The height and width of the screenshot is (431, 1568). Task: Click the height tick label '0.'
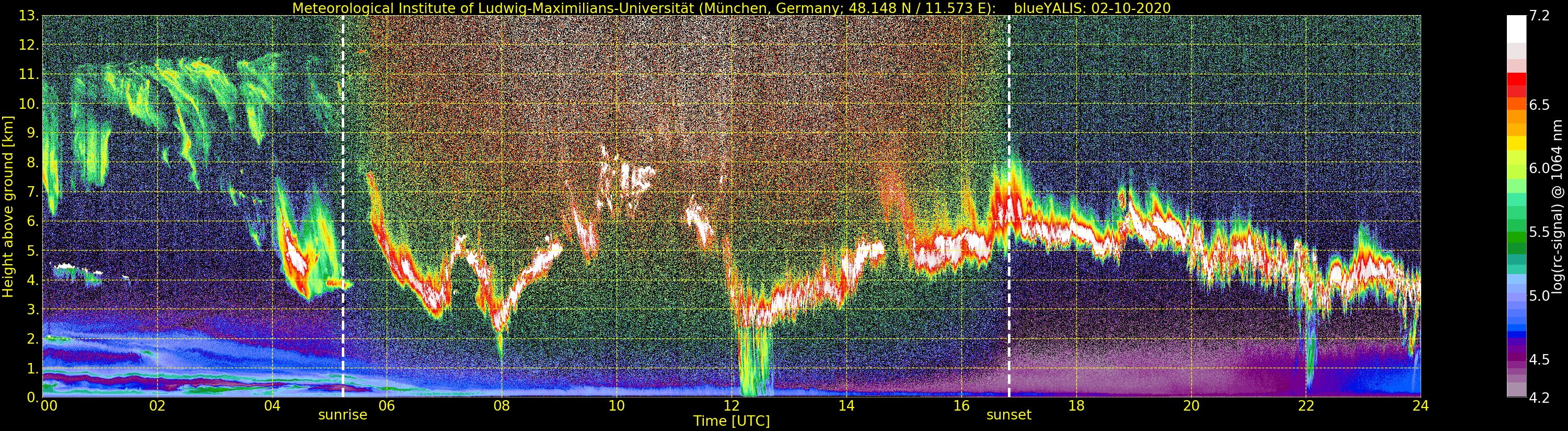[x=32, y=397]
